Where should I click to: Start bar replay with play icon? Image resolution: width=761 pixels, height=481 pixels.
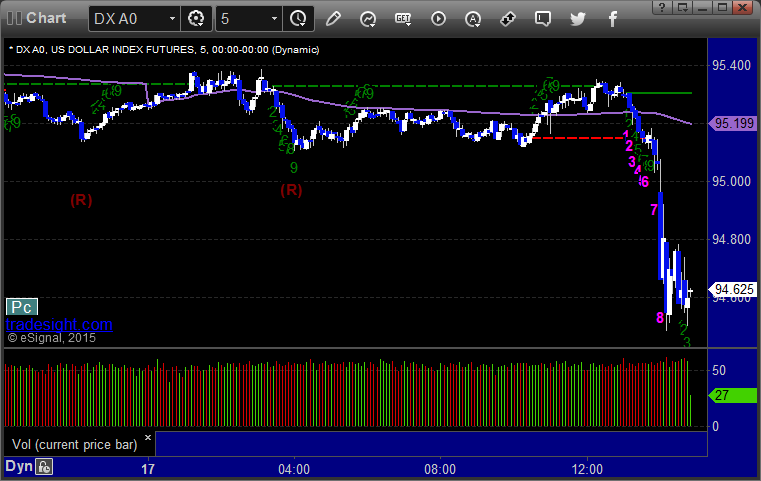[x=438, y=19]
